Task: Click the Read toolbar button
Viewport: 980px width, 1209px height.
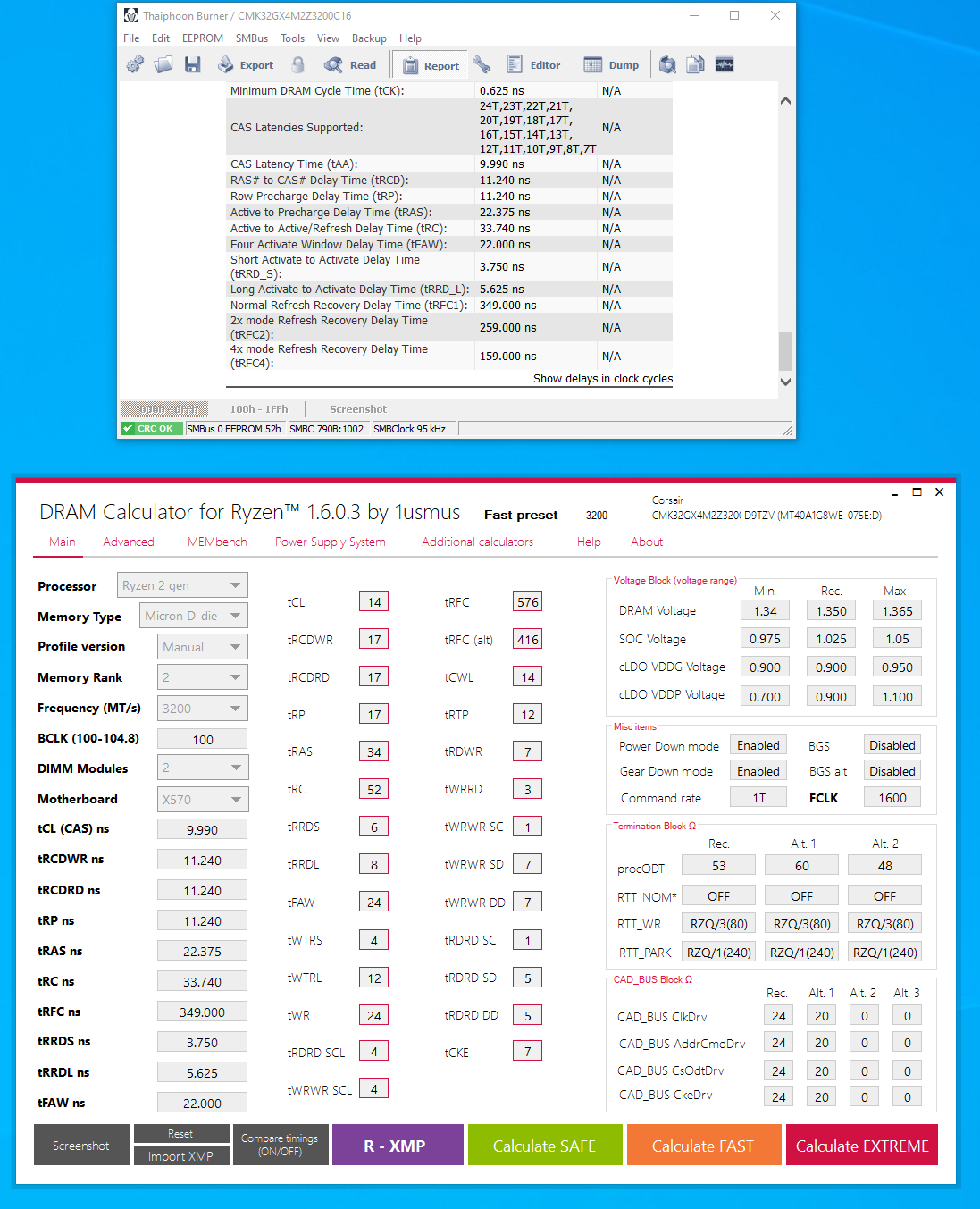Action: tap(350, 65)
